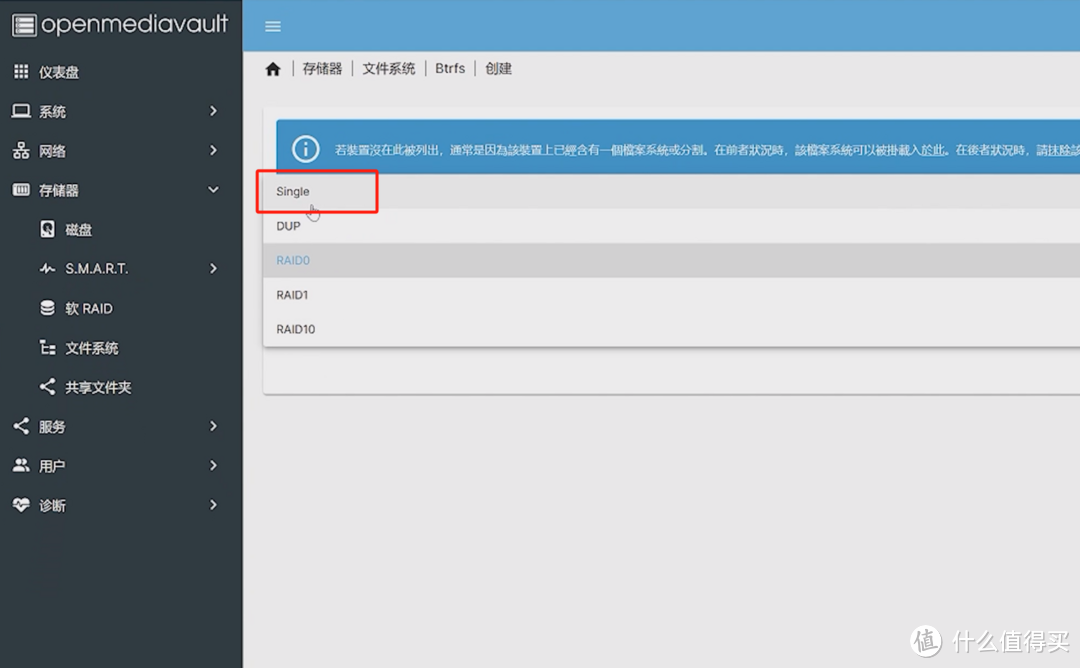
Task: Click 服务 label in sidebar
Action: tap(52, 427)
